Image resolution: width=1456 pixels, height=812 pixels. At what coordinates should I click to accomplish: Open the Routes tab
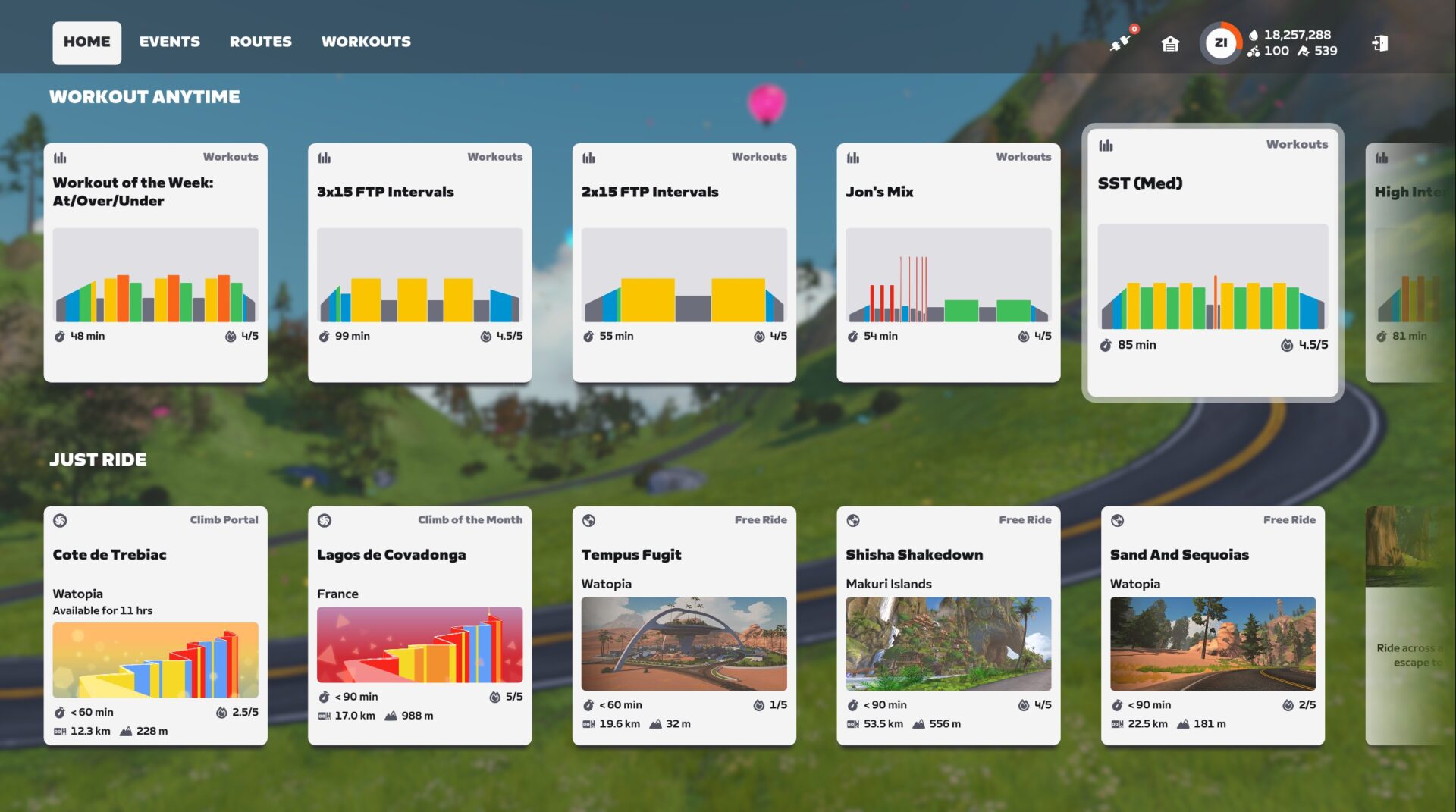pyautogui.click(x=260, y=42)
